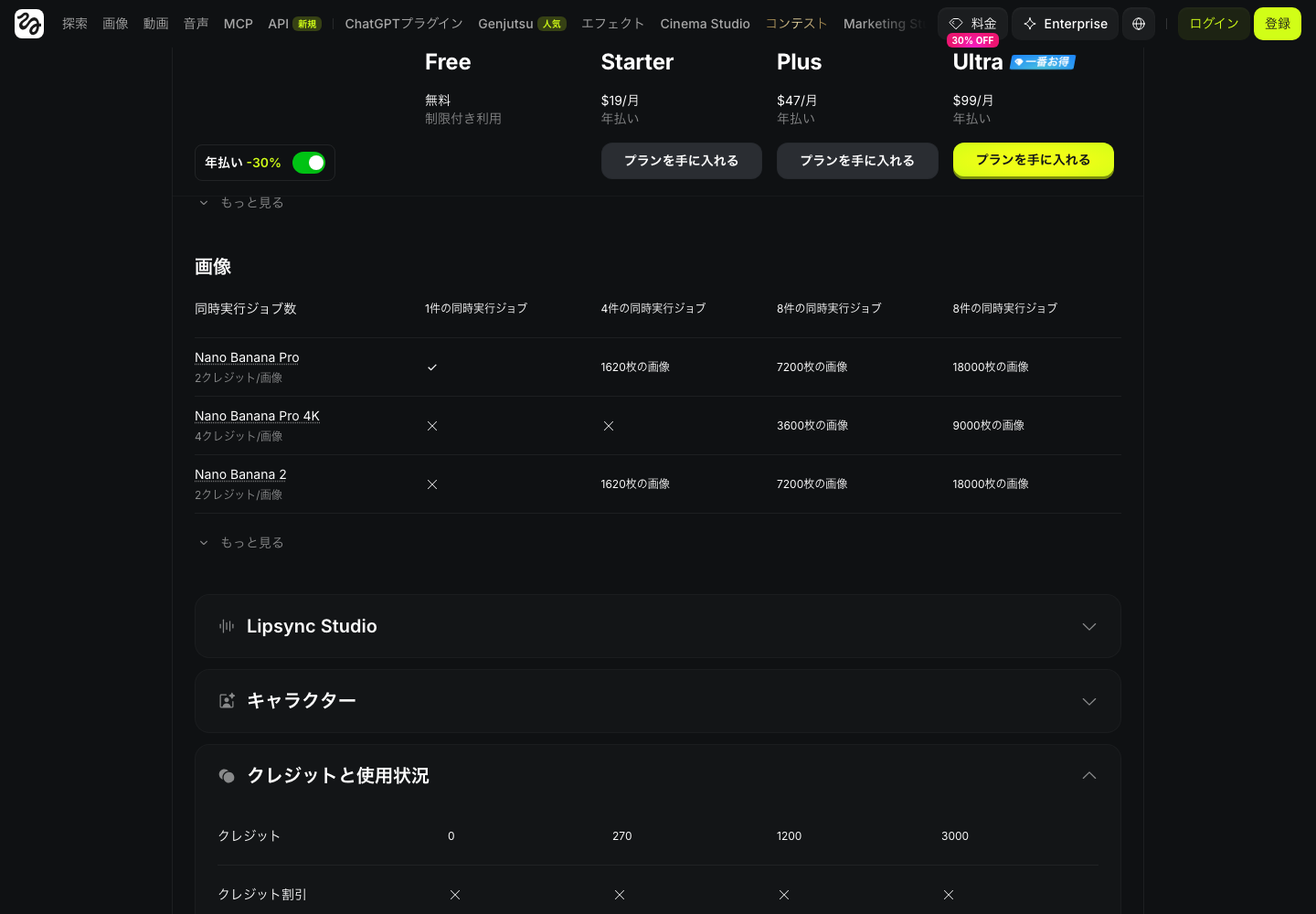The width and height of the screenshot is (1316, 914).
Task: Click the 料金 price tag icon
Action: (956, 24)
